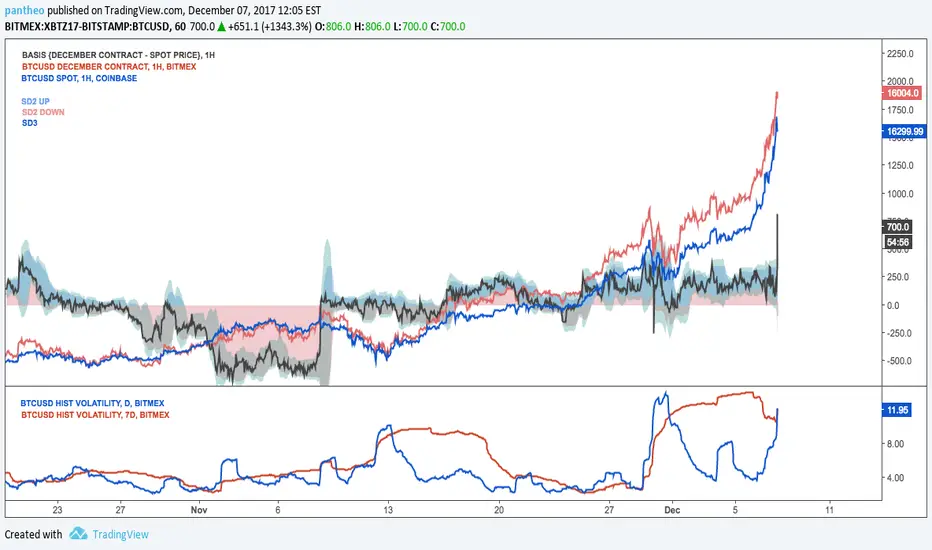
Task: Click the Dec date axis label
Action: [672, 510]
